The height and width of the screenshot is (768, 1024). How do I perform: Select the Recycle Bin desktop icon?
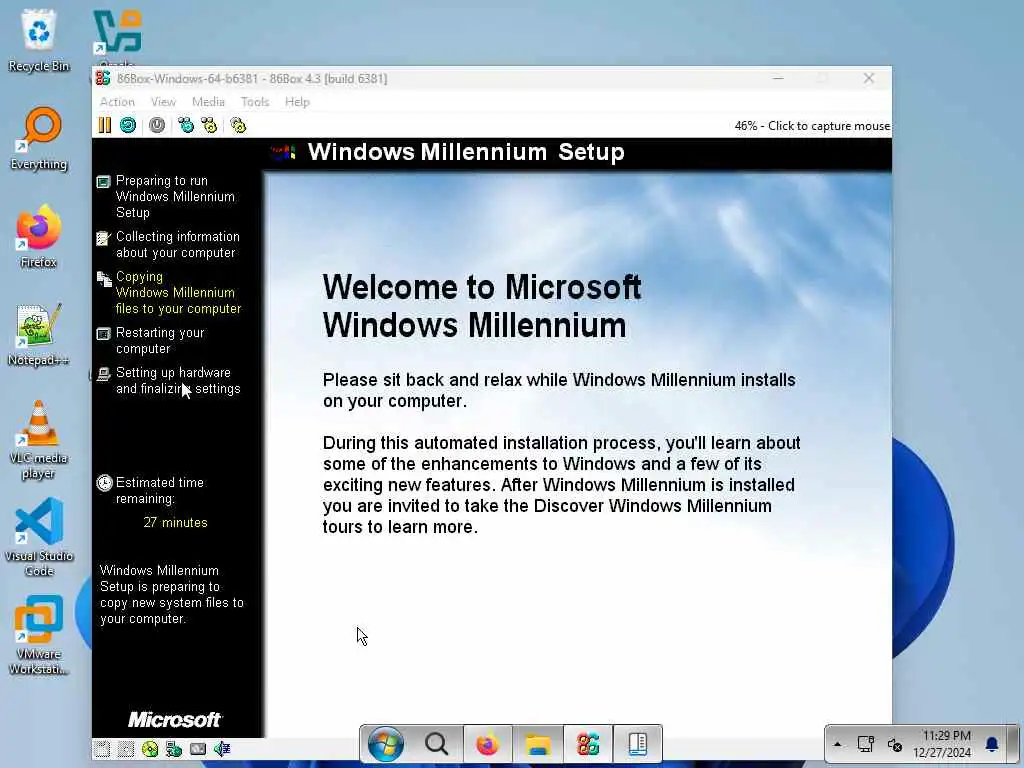39,40
